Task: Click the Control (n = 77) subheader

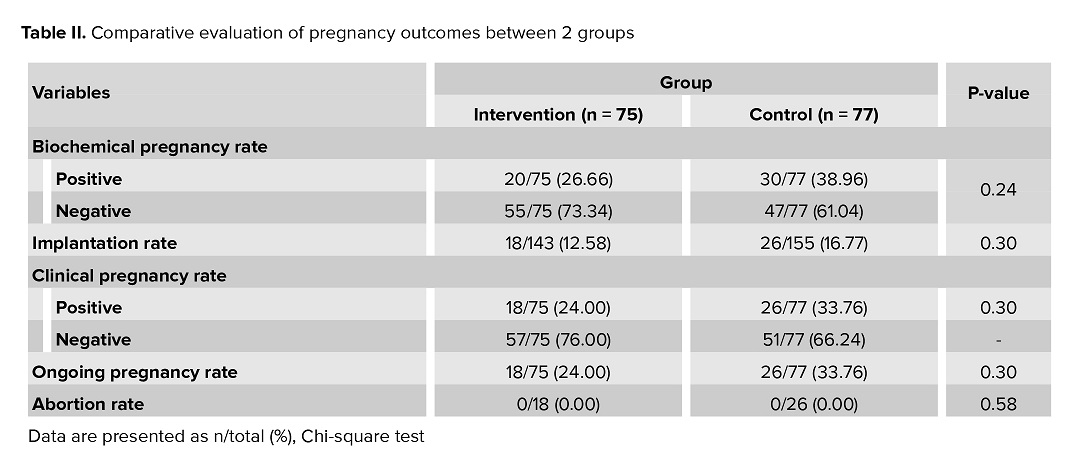Action: [x=813, y=114]
